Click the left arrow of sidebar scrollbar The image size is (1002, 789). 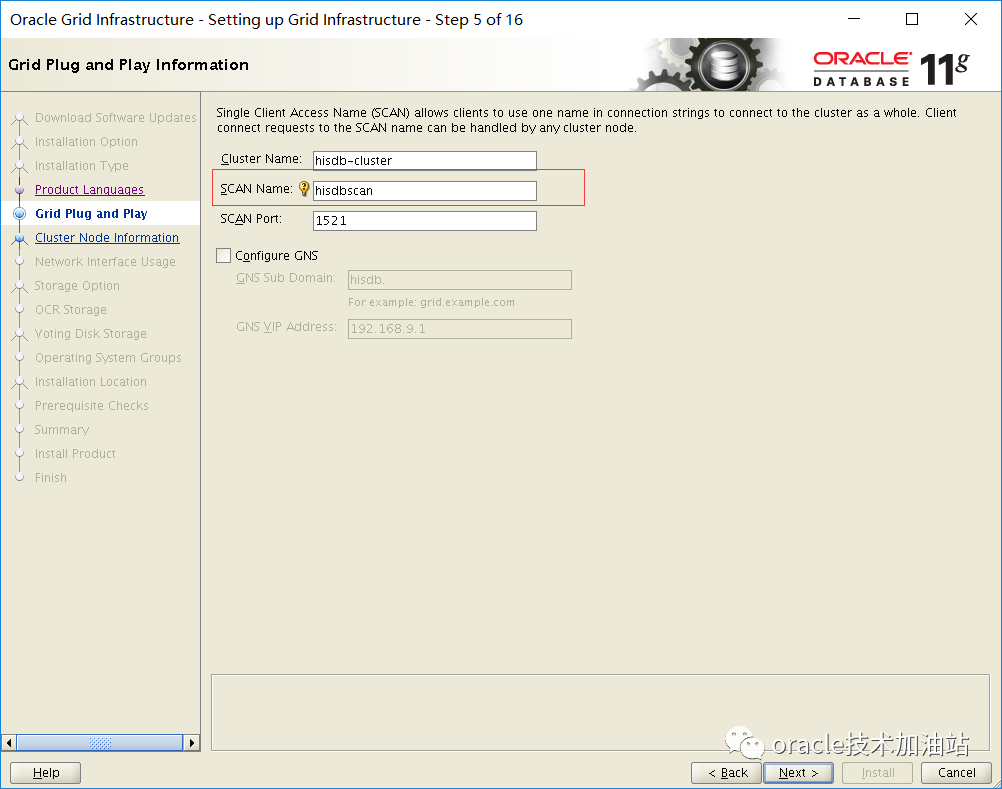click(x=9, y=742)
